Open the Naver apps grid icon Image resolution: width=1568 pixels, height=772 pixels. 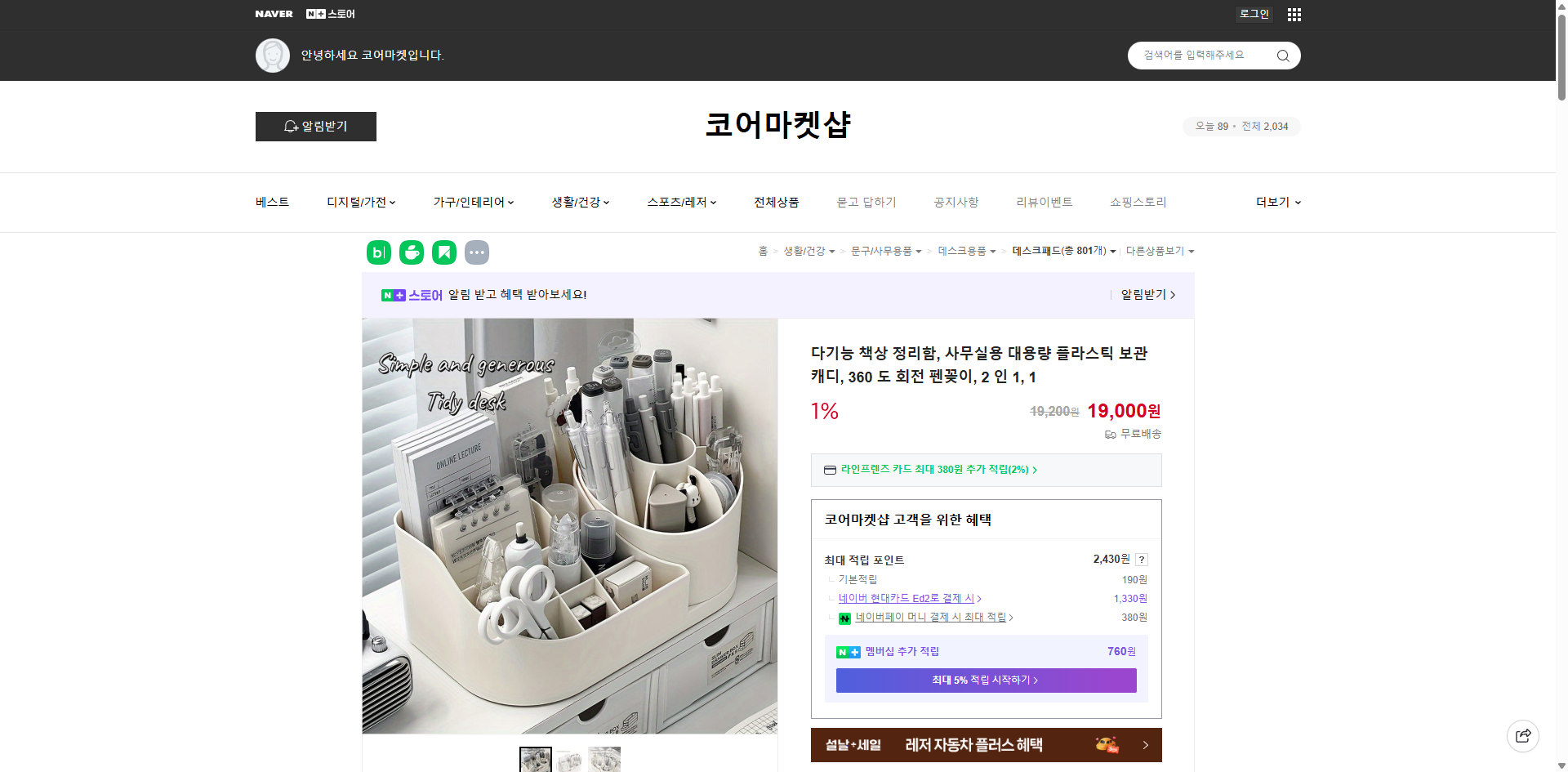[x=1294, y=14]
